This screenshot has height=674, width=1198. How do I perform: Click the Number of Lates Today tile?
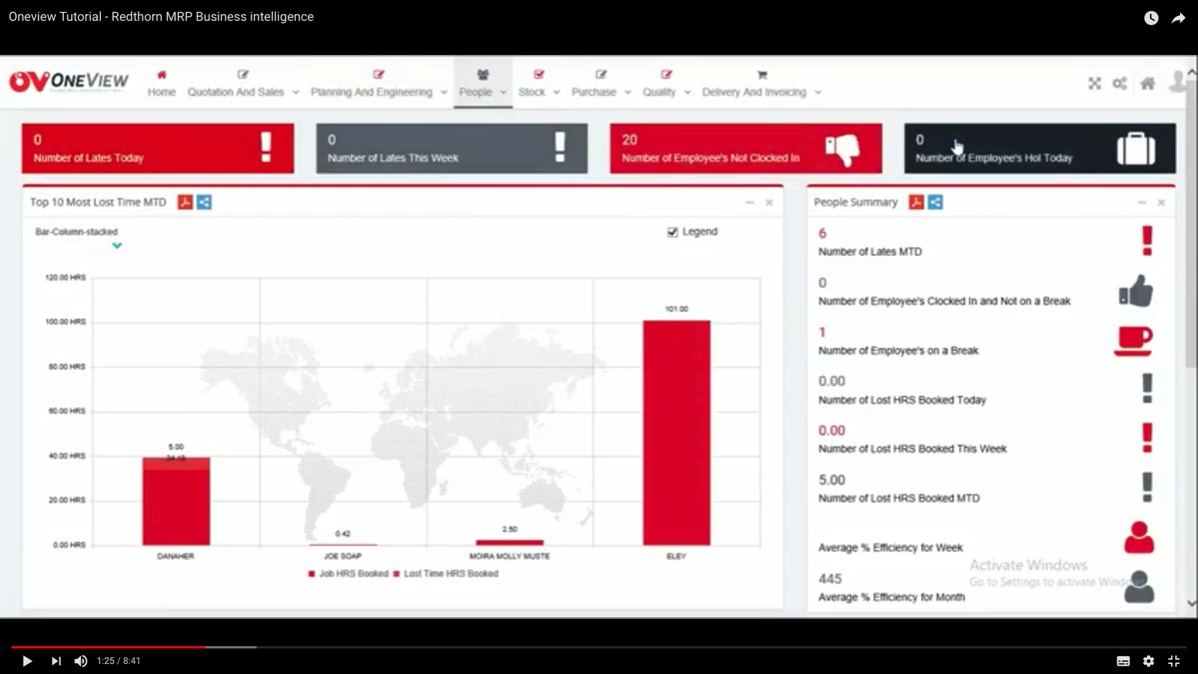coord(158,149)
